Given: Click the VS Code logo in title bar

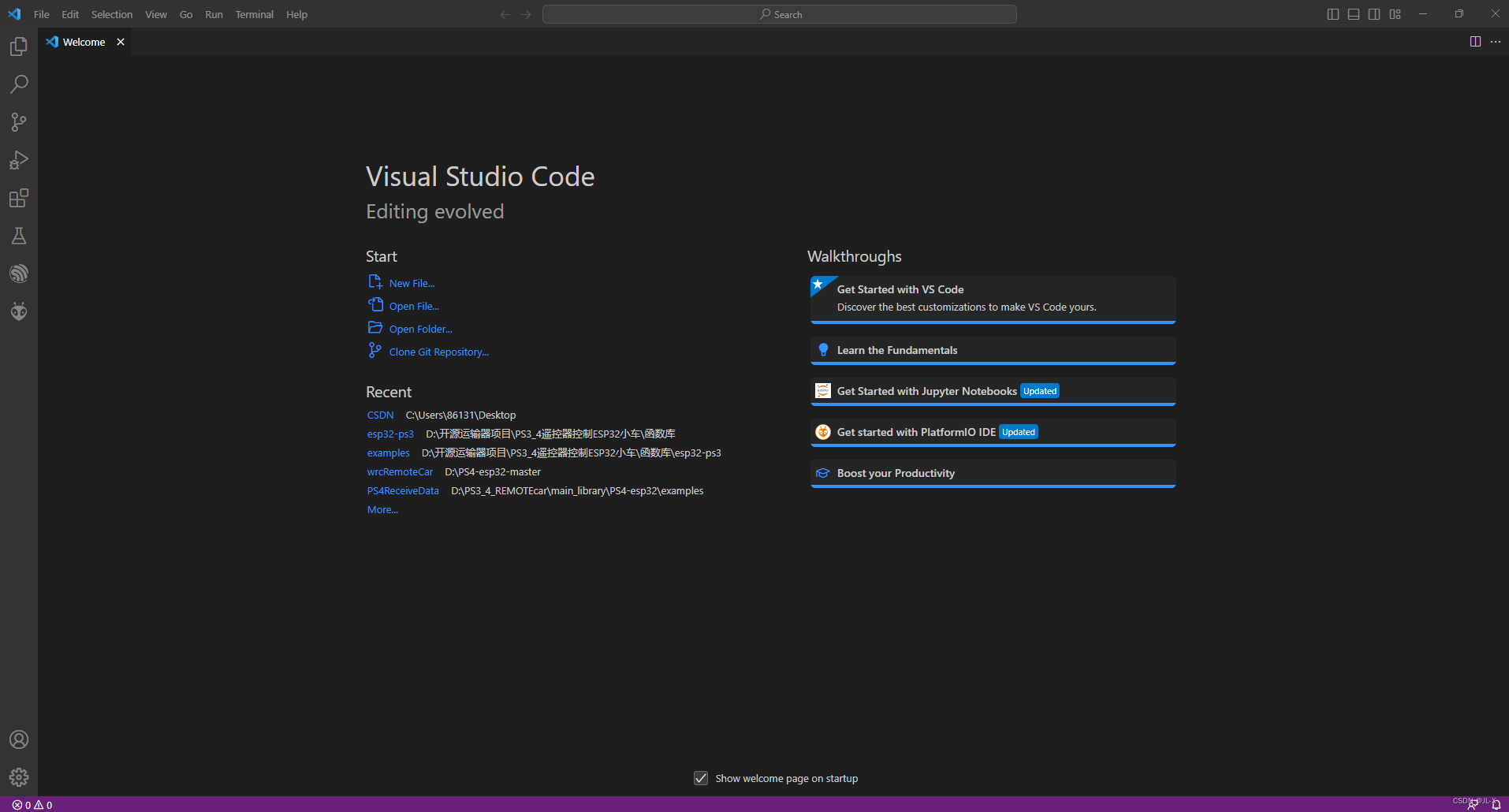Looking at the screenshot, I should click(x=14, y=14).
